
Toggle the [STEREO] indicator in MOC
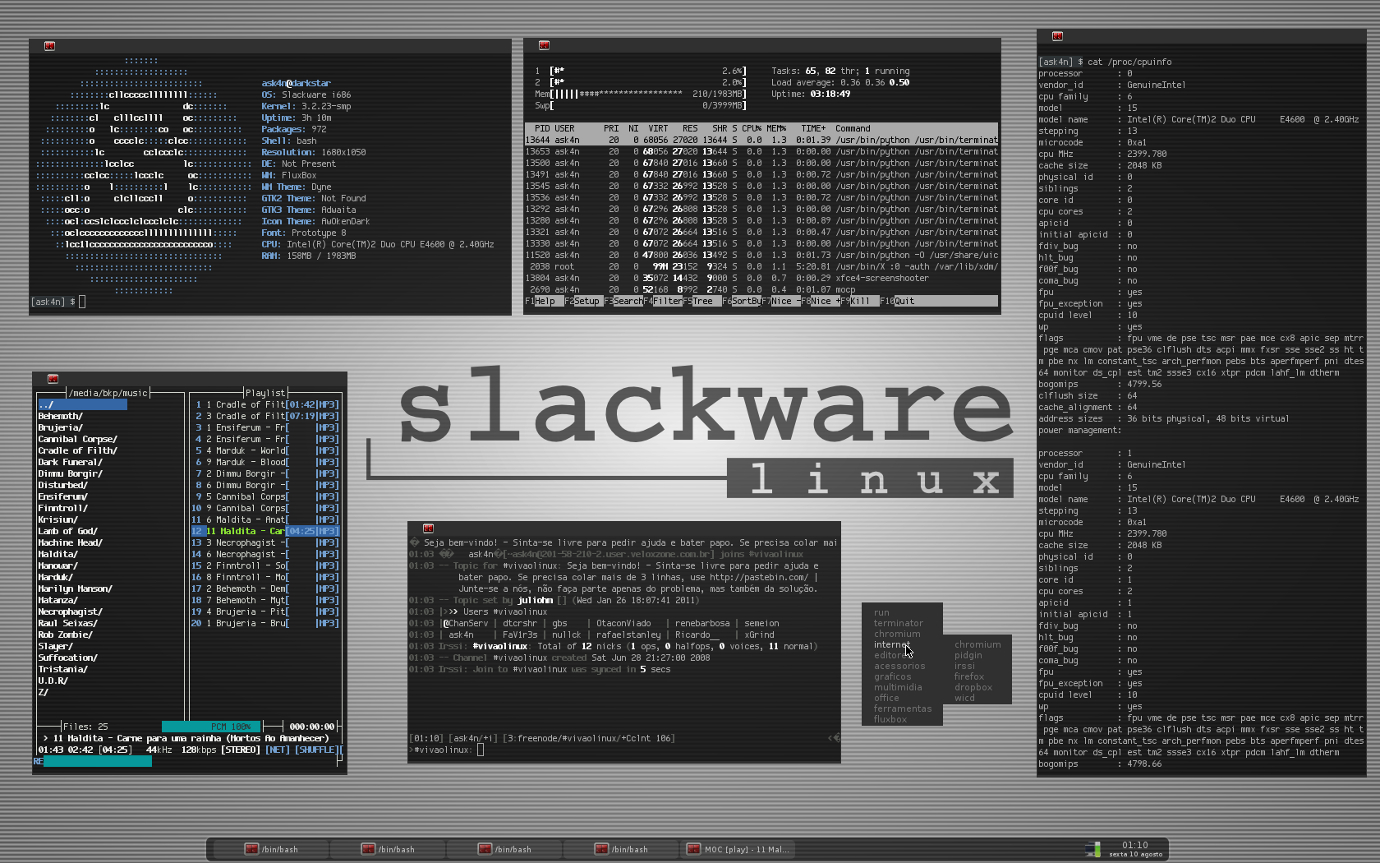(x=240, y=749)
